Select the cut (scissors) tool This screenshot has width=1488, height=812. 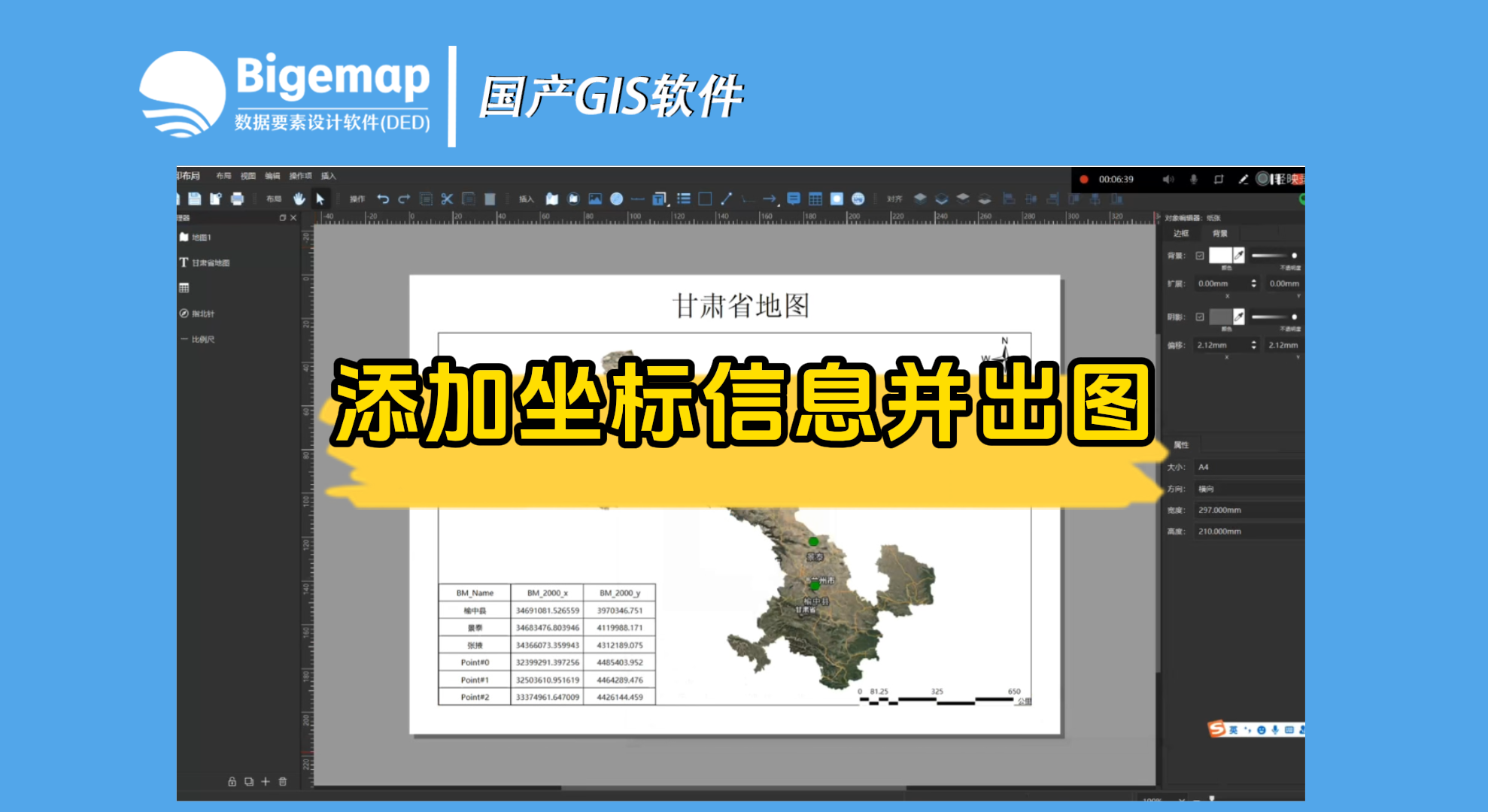click(x=448, y=198)
